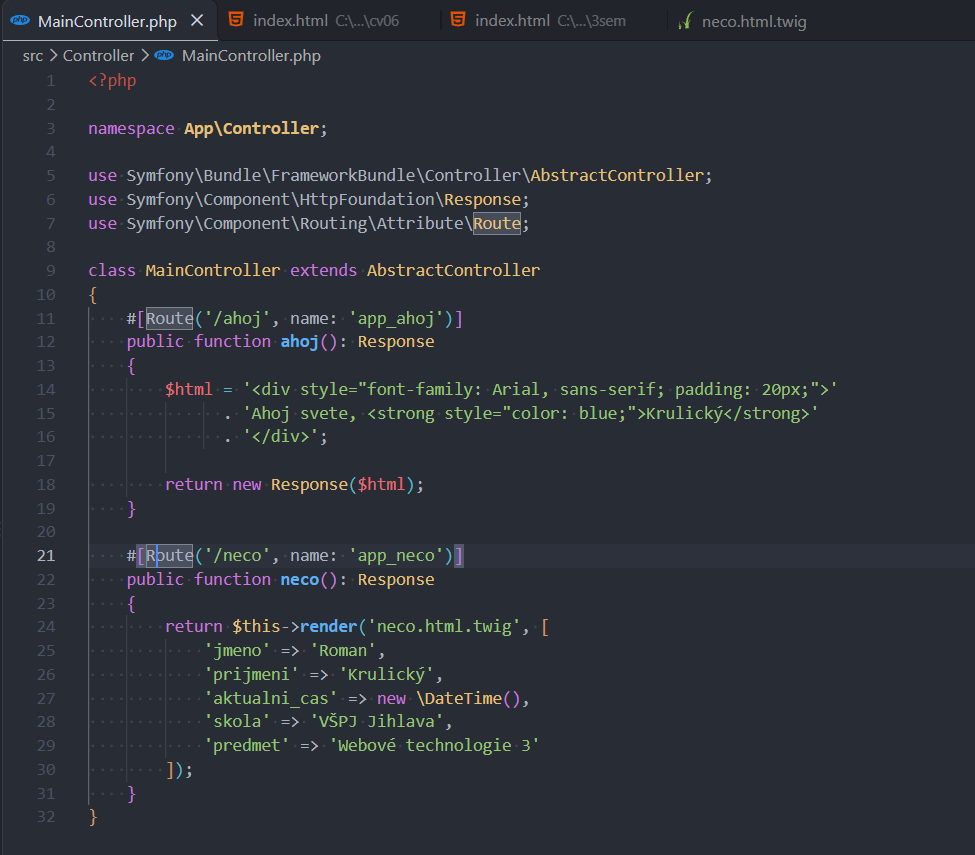Click the 'prijmeni' array key
The width and height of the screenshot is (975, 855).
(x=251, y=675)
